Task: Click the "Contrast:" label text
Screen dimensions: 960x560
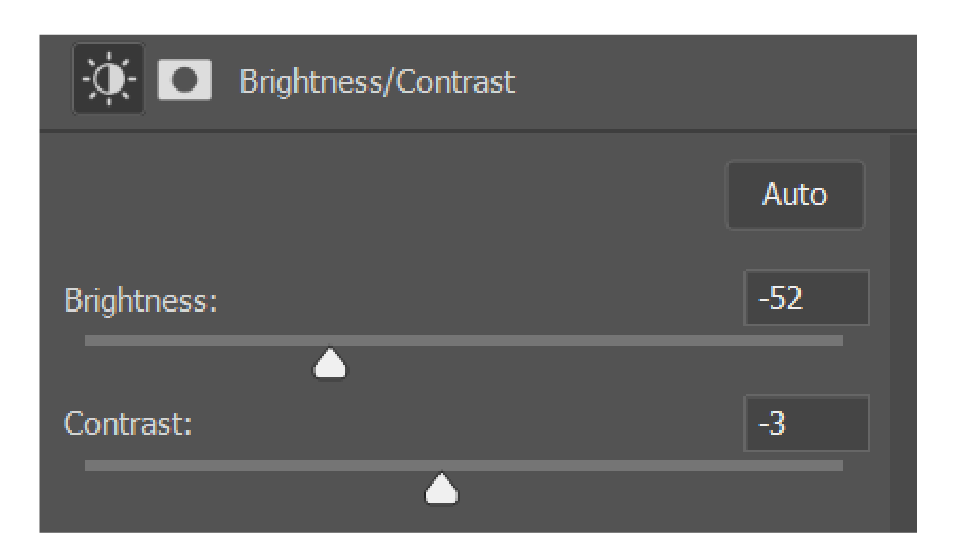Action: pos(128,424)
